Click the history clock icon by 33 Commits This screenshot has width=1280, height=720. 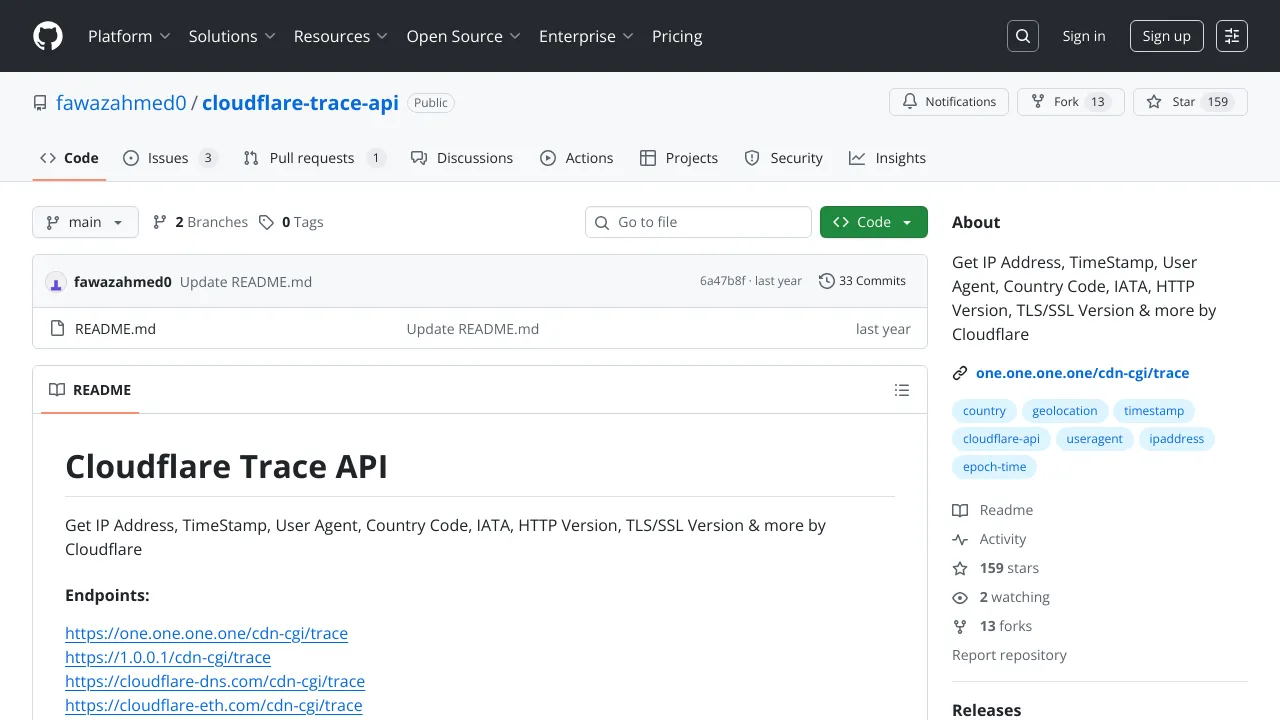tap(826, 281)
